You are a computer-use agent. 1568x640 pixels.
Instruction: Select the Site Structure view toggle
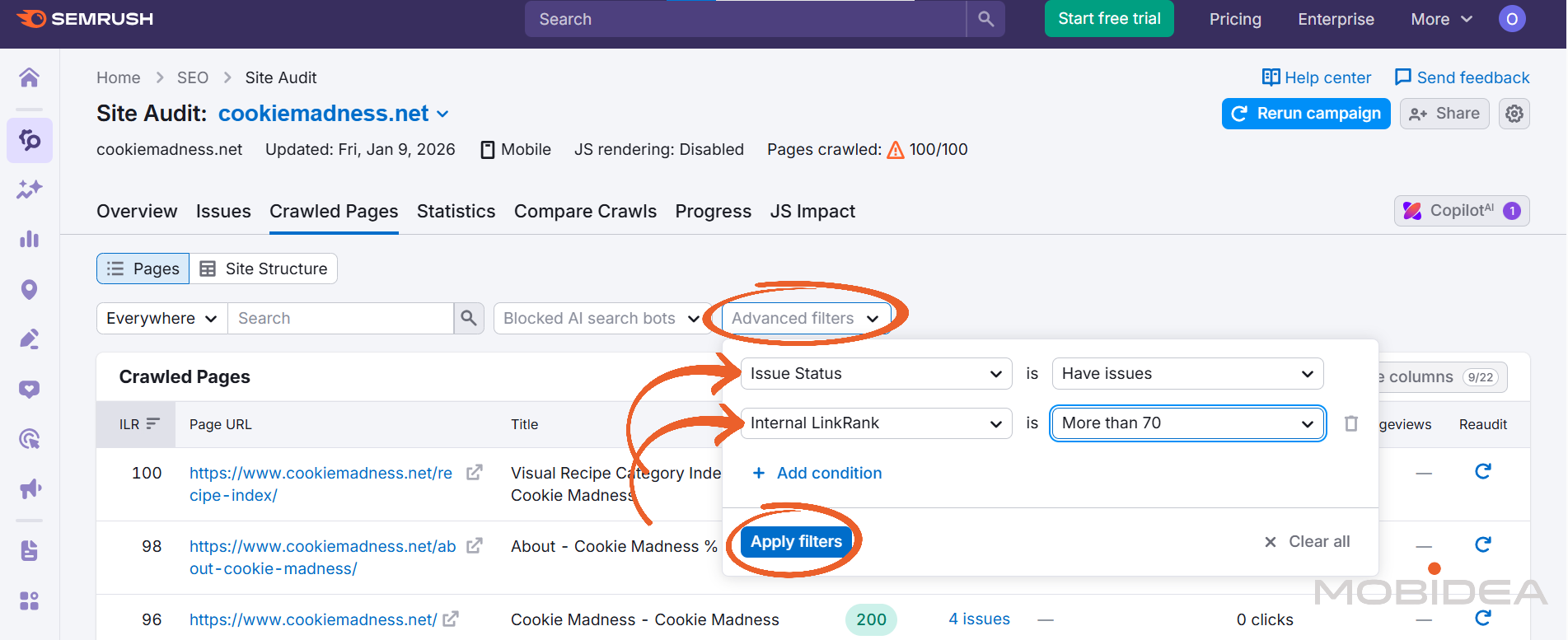coord(264,269)
